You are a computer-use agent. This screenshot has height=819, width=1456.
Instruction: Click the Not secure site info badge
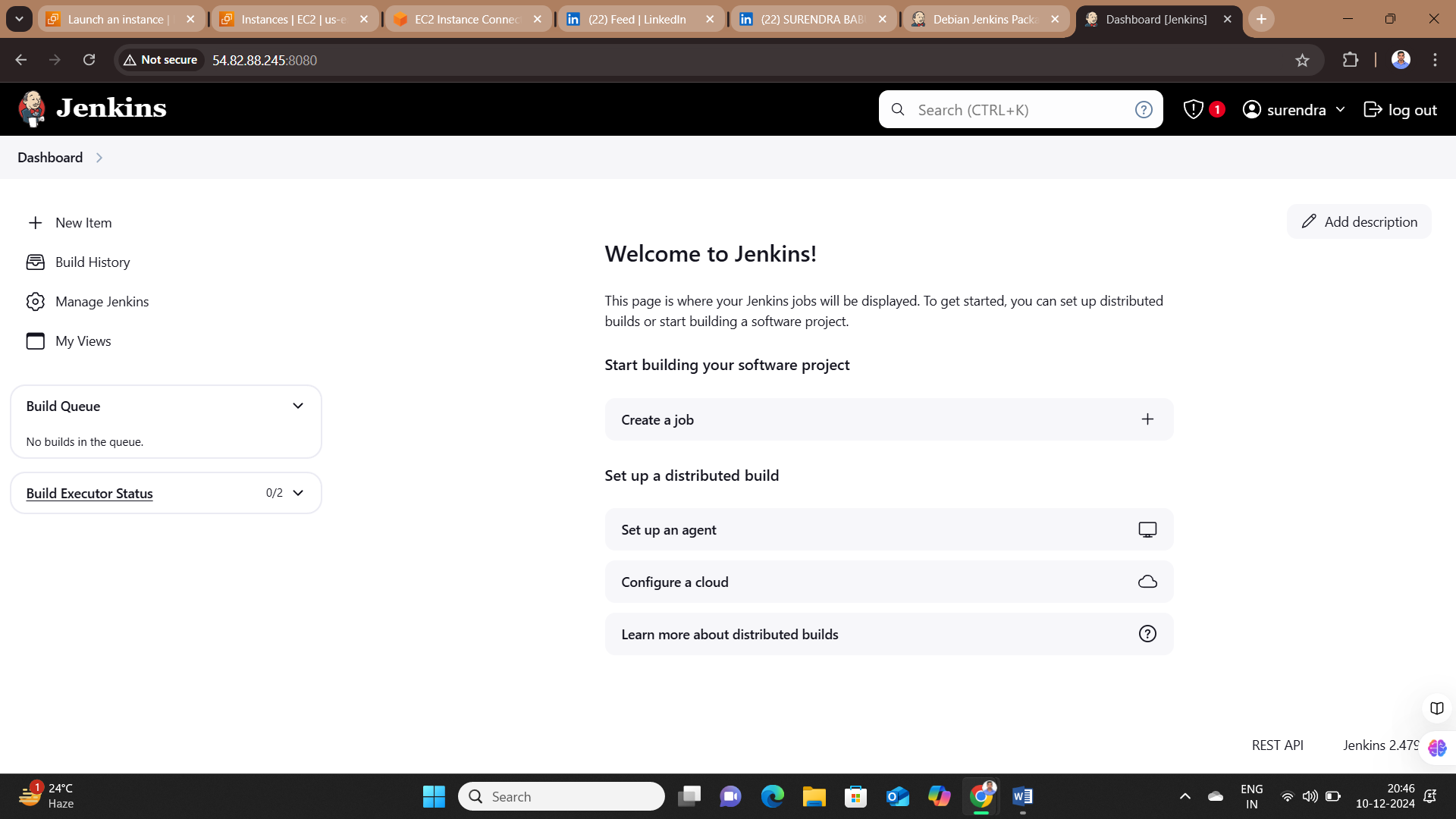pyautogui.click(x=161, y=60)
